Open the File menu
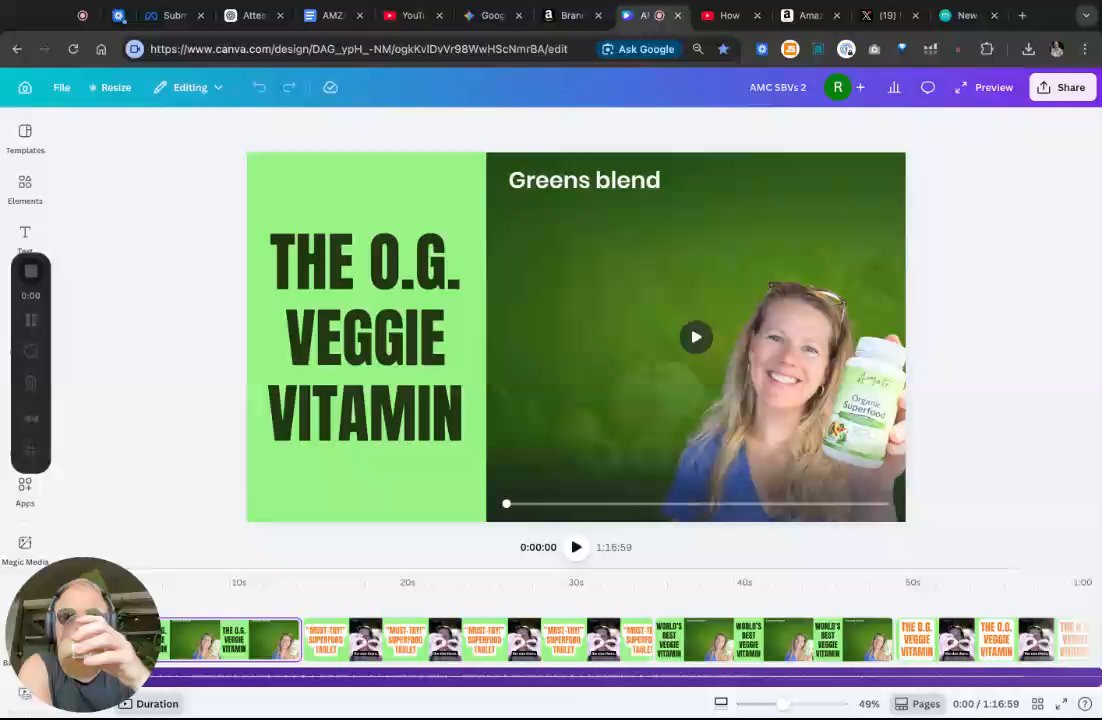 (x=62, y=87)
